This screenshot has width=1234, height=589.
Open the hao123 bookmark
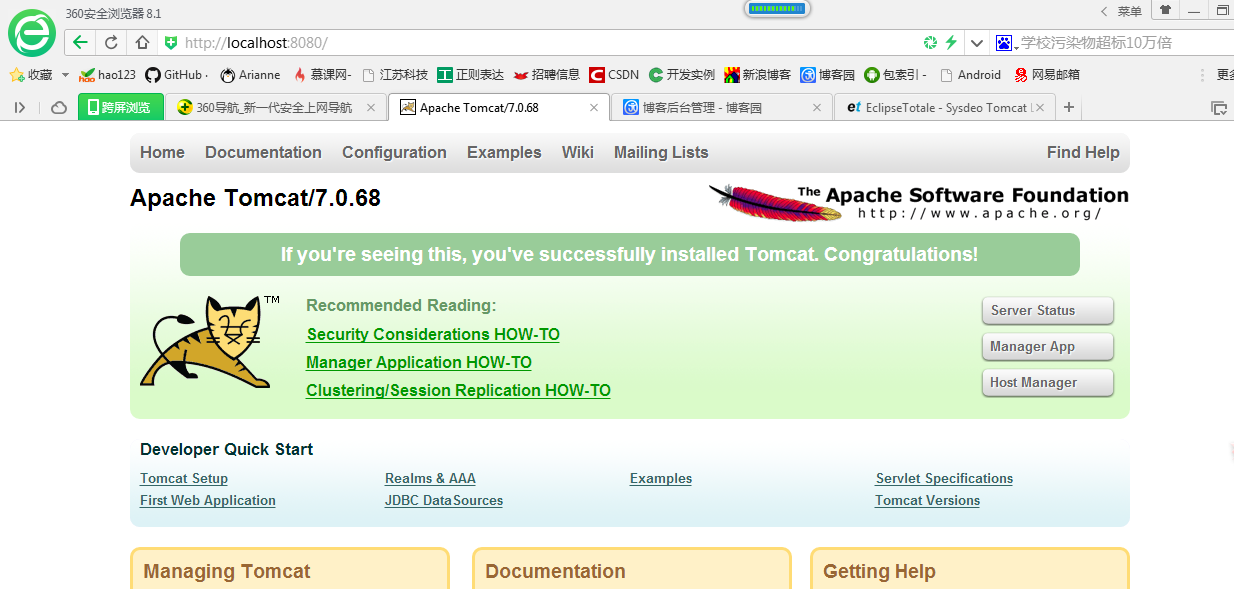(x=108, y=75)
